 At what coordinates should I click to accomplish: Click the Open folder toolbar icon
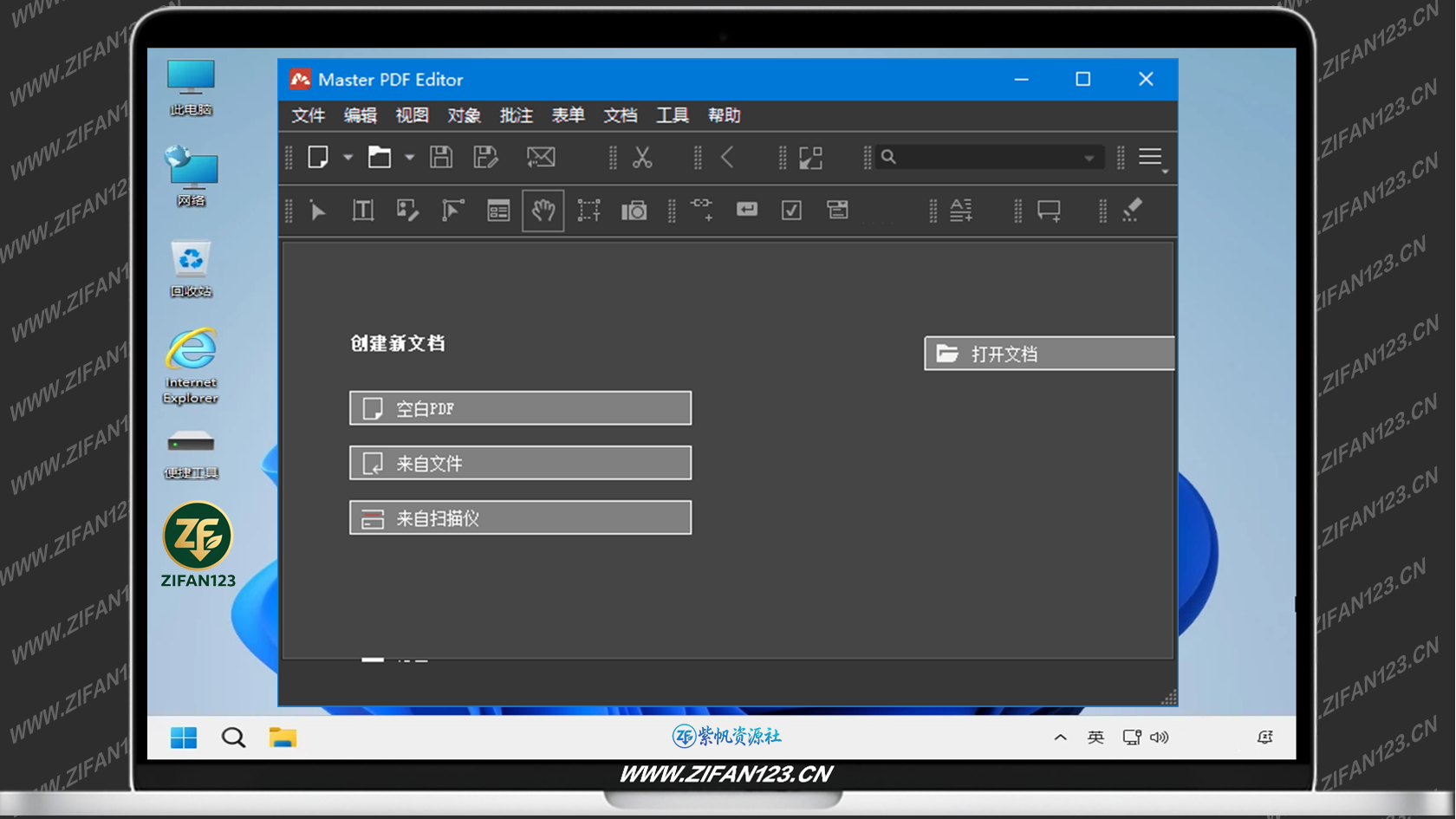[x=380, y=157]
